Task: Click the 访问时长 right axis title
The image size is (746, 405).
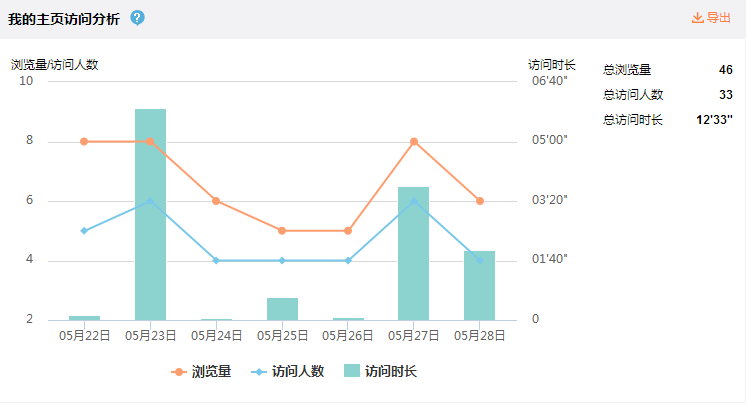Action: (x=552, y=65)
